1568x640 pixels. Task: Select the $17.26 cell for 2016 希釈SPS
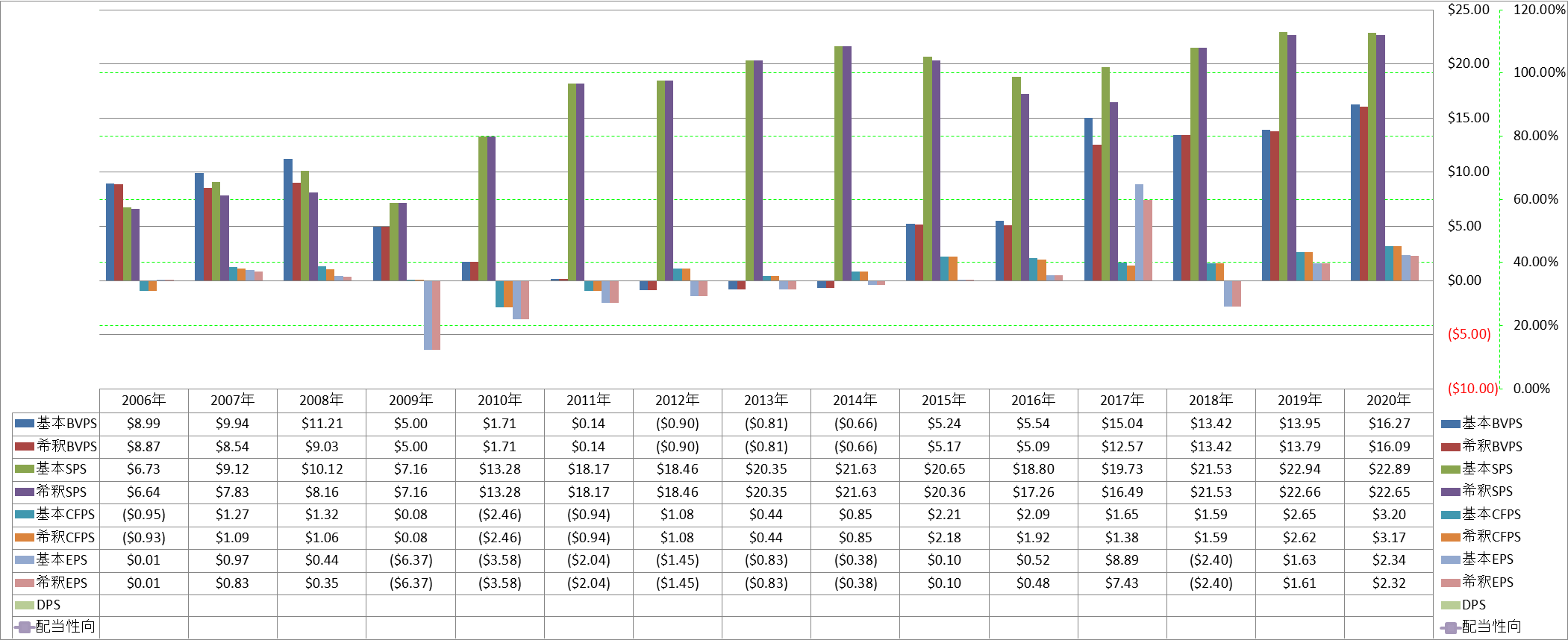click(x=1033, y=492)
